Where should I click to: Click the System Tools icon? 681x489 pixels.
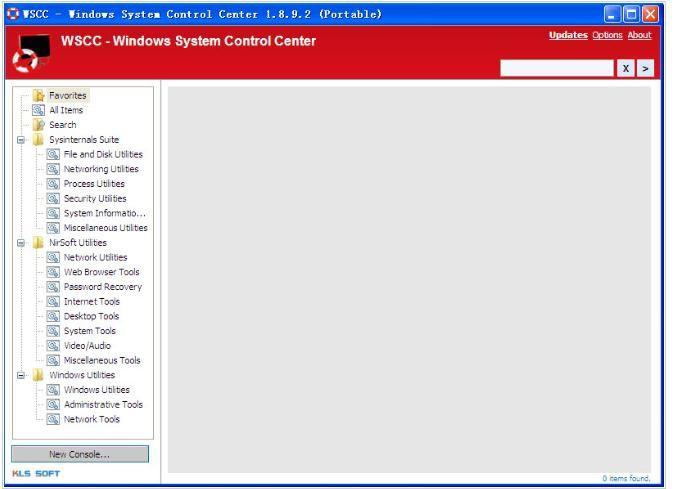pyautogui.click(x=53, y=331)
